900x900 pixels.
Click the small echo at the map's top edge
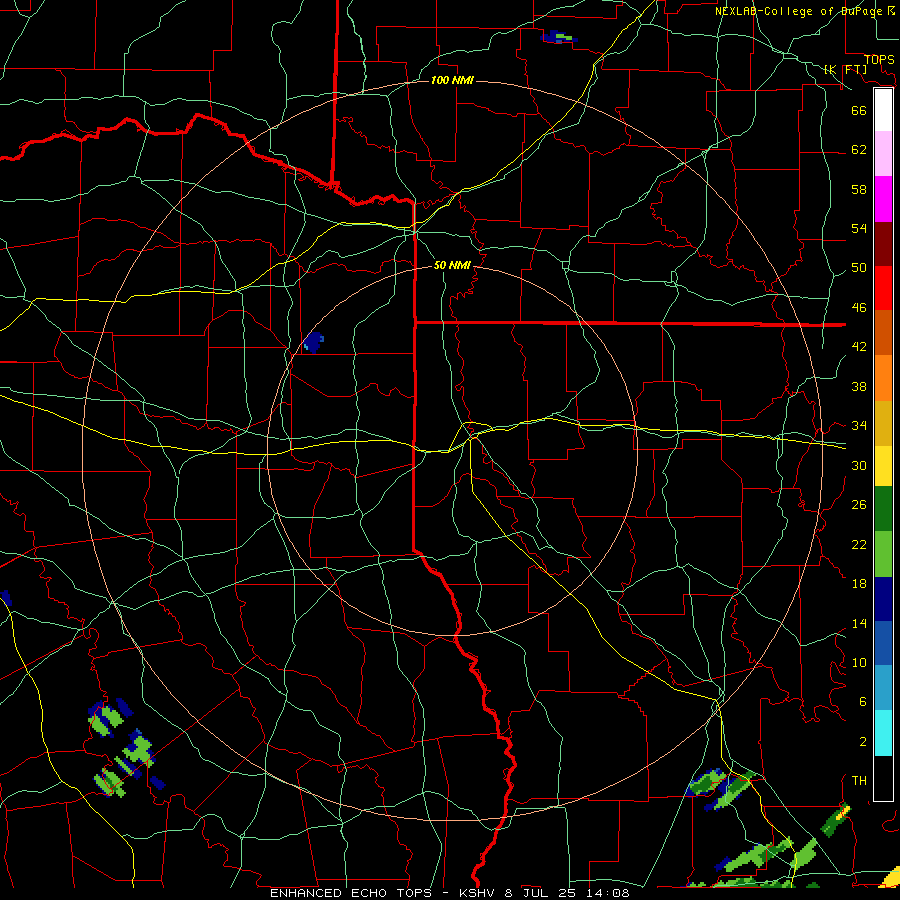click(x=558, y=37)
